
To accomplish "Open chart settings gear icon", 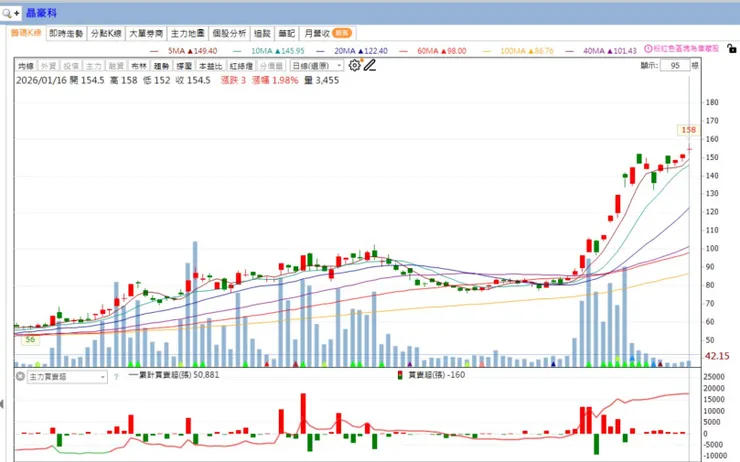I will point(354,65).
